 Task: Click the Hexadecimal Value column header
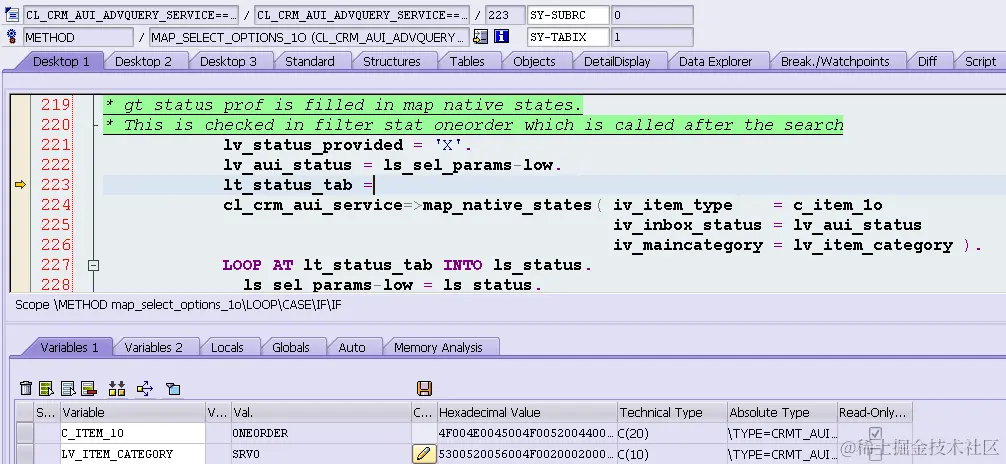(x=527, y=413)
